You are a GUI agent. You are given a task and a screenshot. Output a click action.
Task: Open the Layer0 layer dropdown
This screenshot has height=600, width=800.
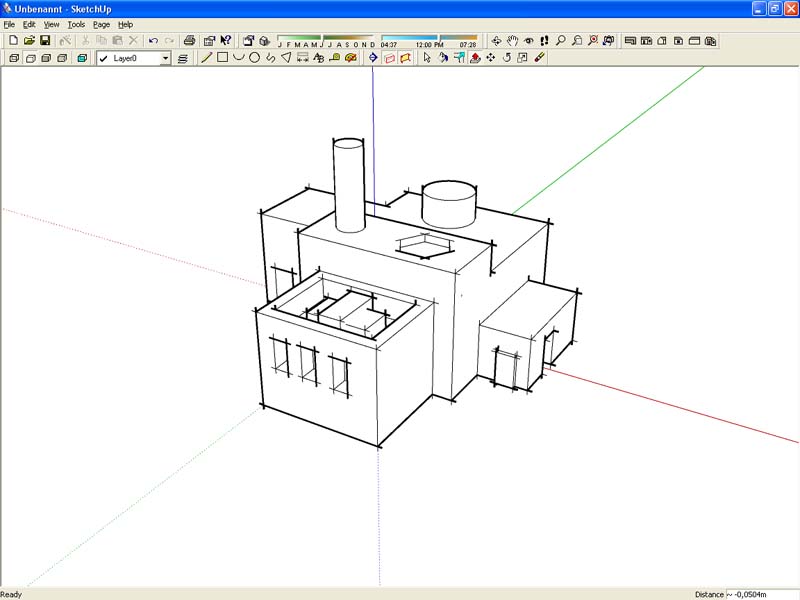click(166, 58)
